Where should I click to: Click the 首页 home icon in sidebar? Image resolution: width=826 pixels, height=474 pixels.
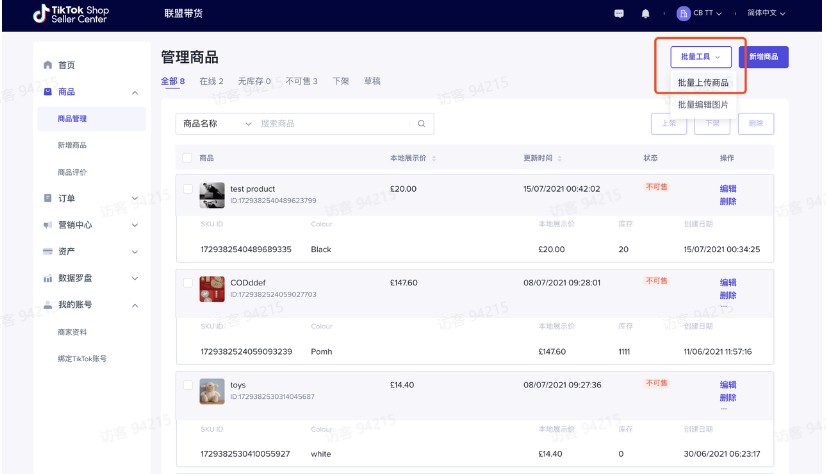click(x=47, y=65)
